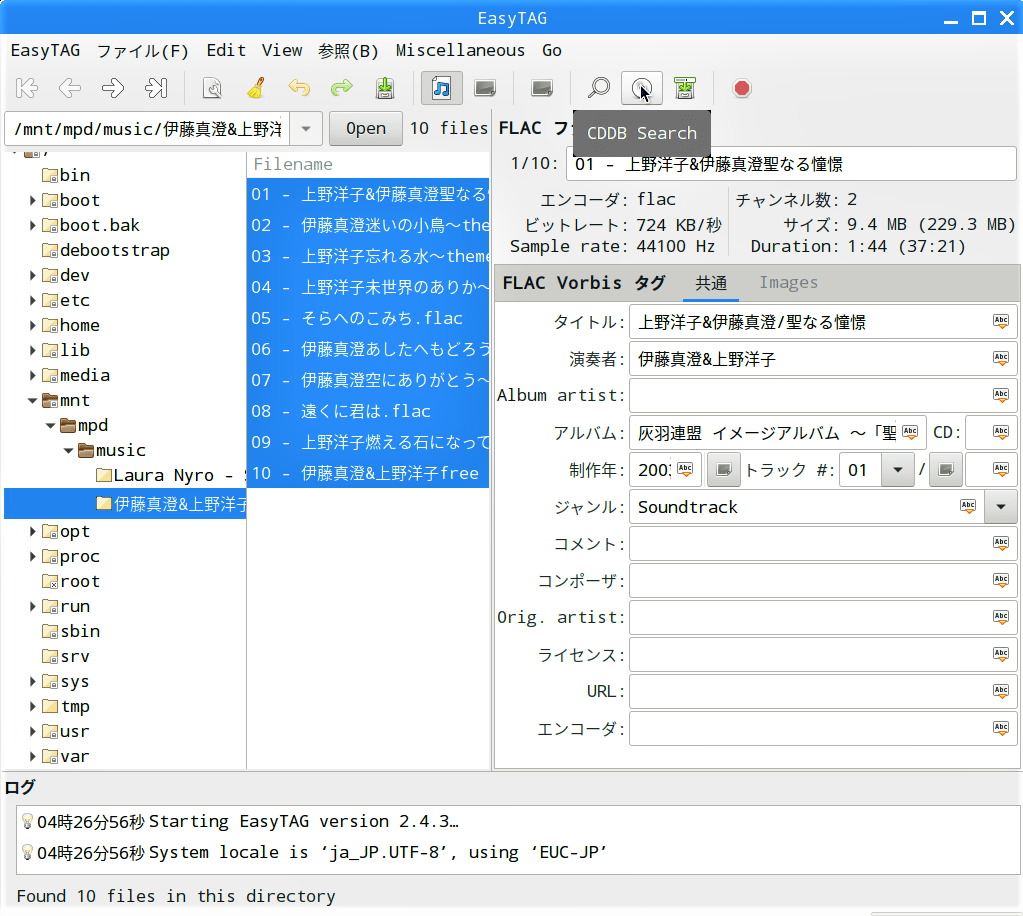The image size is (1023, 916).
Task: Click Abc icon in the URL field
Action: tap(1001, 691)
